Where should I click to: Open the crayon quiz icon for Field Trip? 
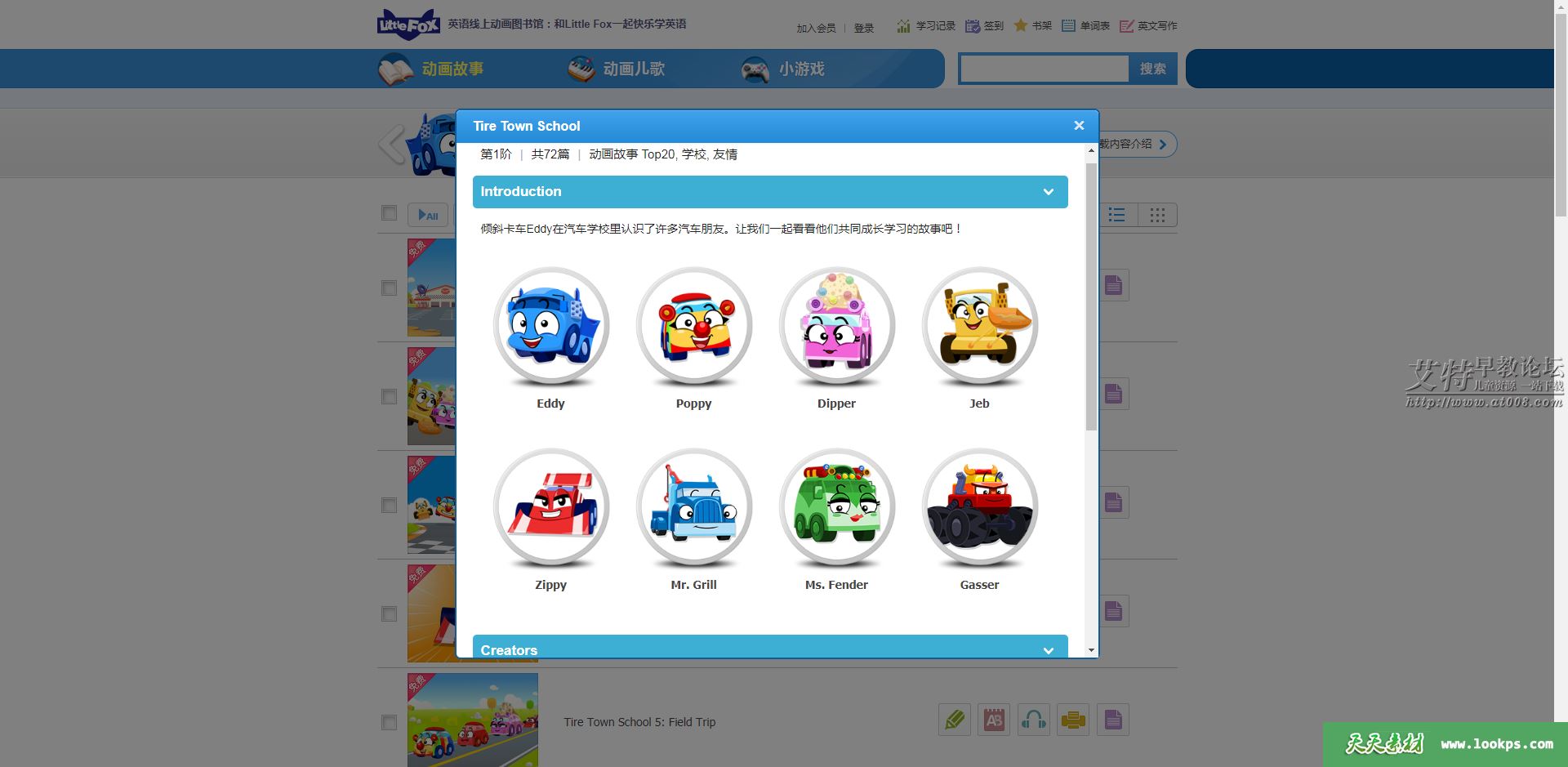click(954, 720)
